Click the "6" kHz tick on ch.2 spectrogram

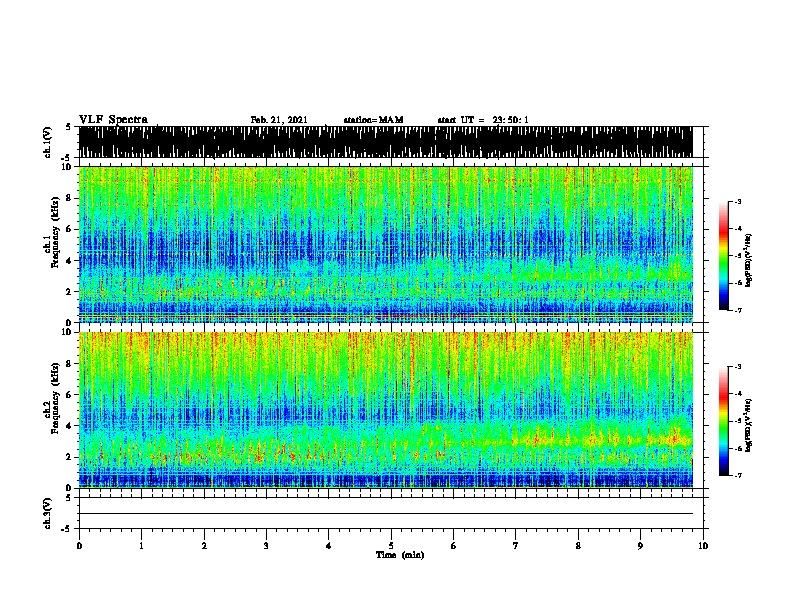pyautogui.click(x=70, y=395)
